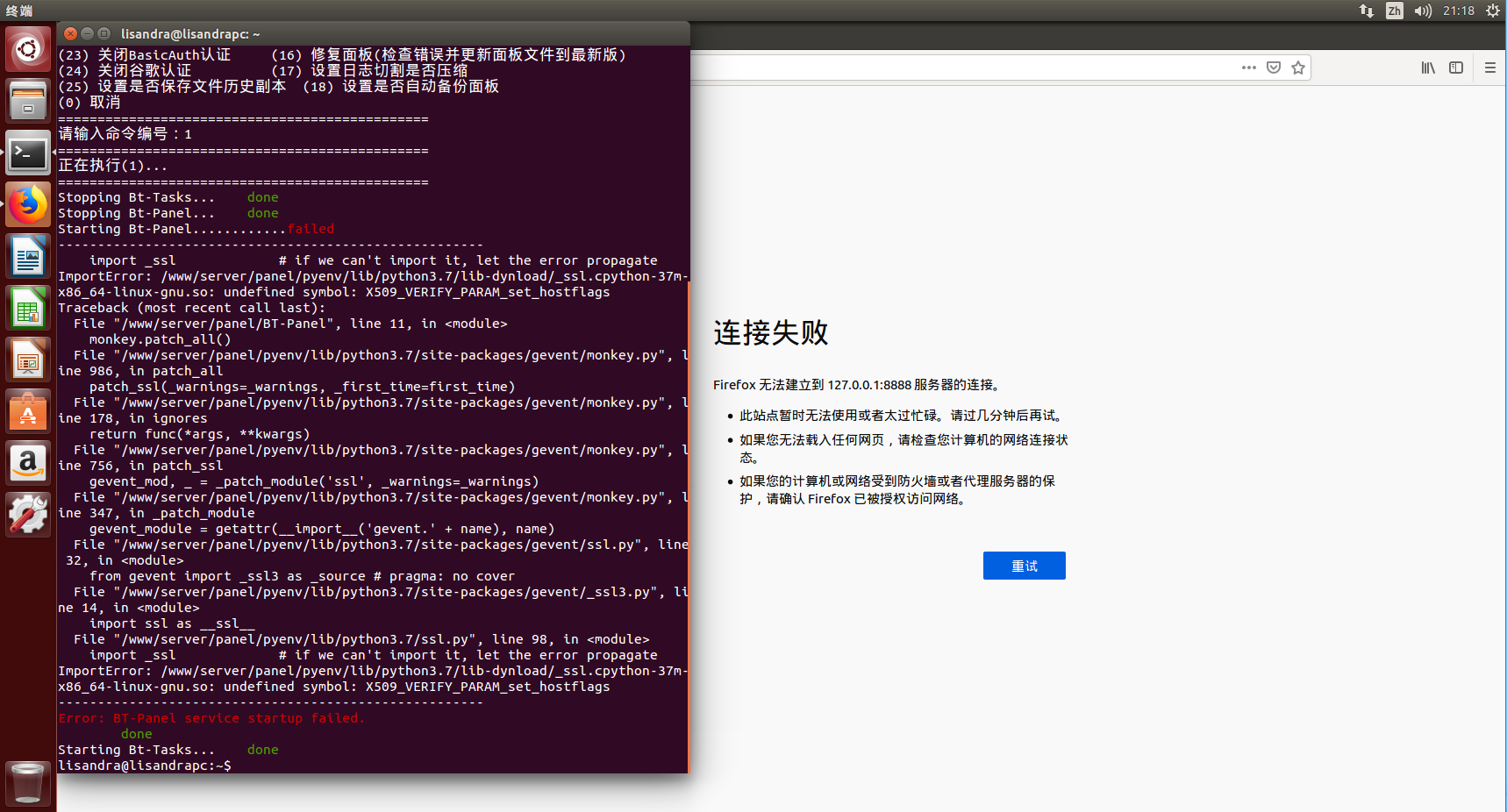1507x812 pixels.
Task: Click '(18) 设置是否自动备份面板' text
Action: [401, 87]
